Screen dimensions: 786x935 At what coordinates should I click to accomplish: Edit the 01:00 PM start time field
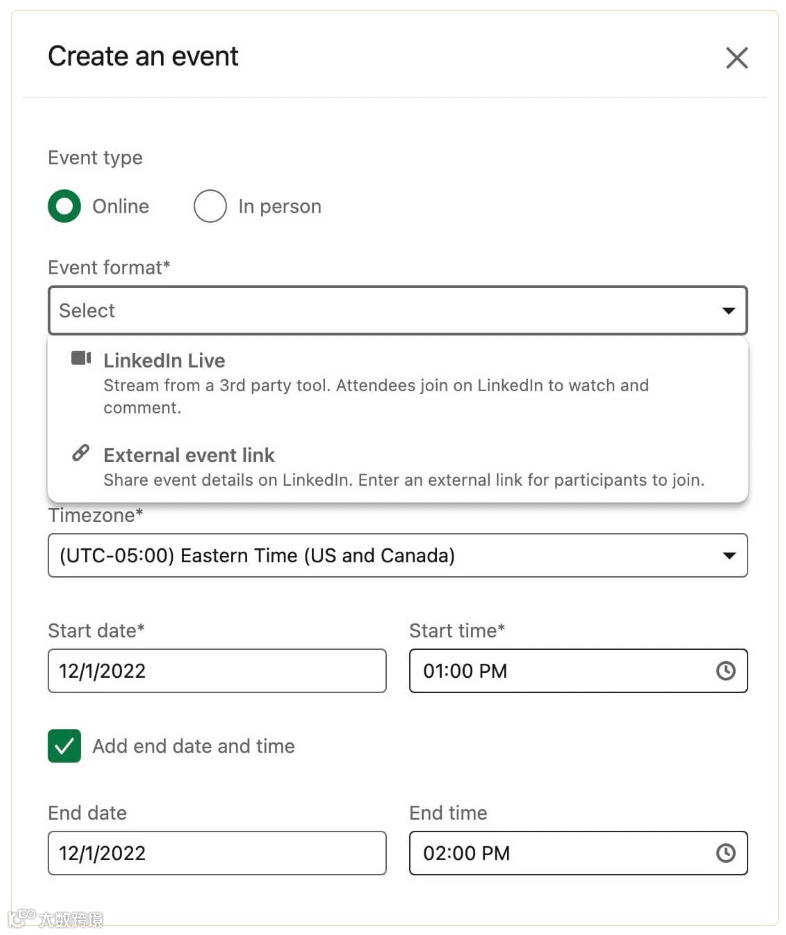(x=560, y=671)
